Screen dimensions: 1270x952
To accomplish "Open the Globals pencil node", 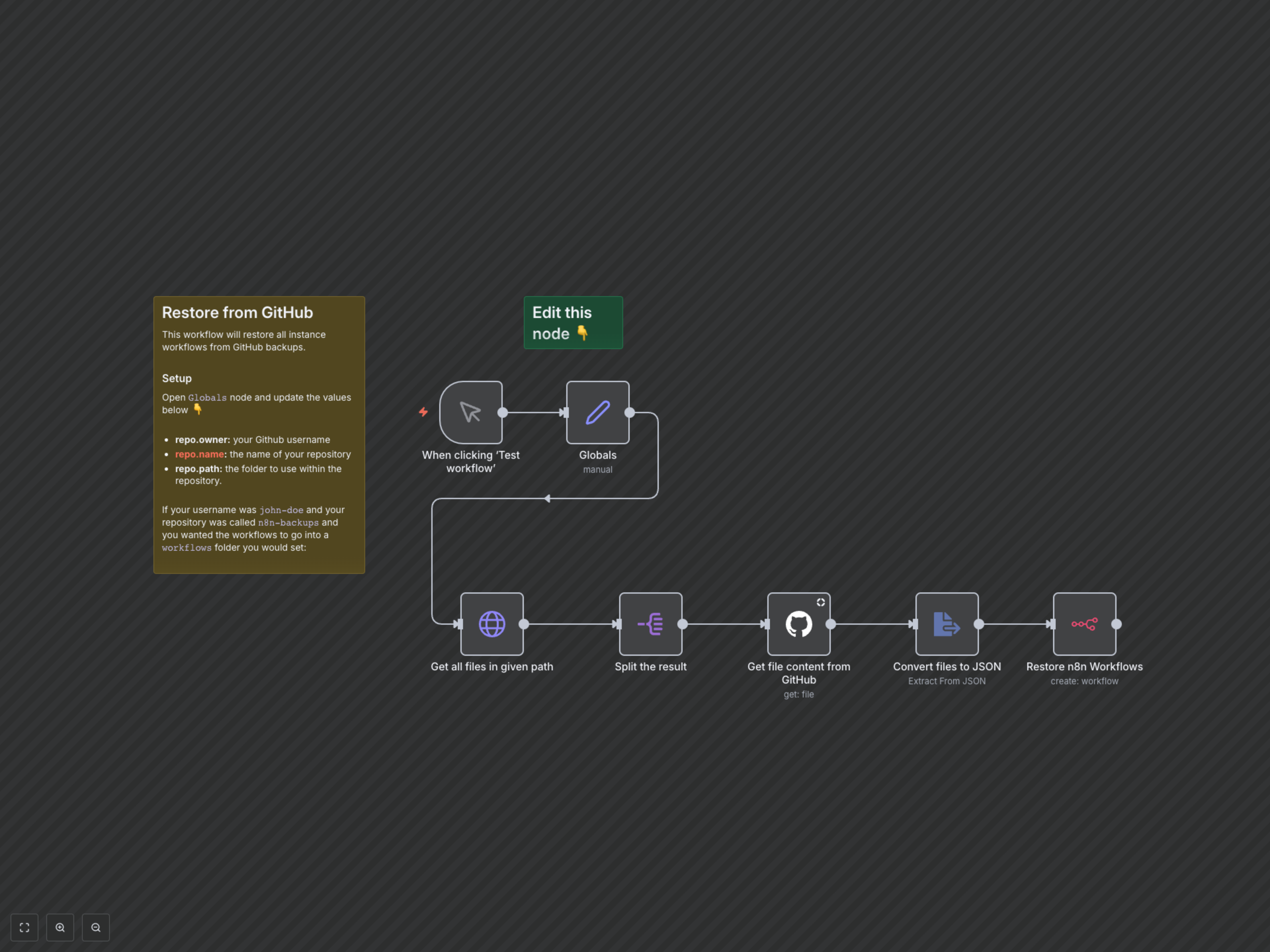I will (x=597, y=412).
